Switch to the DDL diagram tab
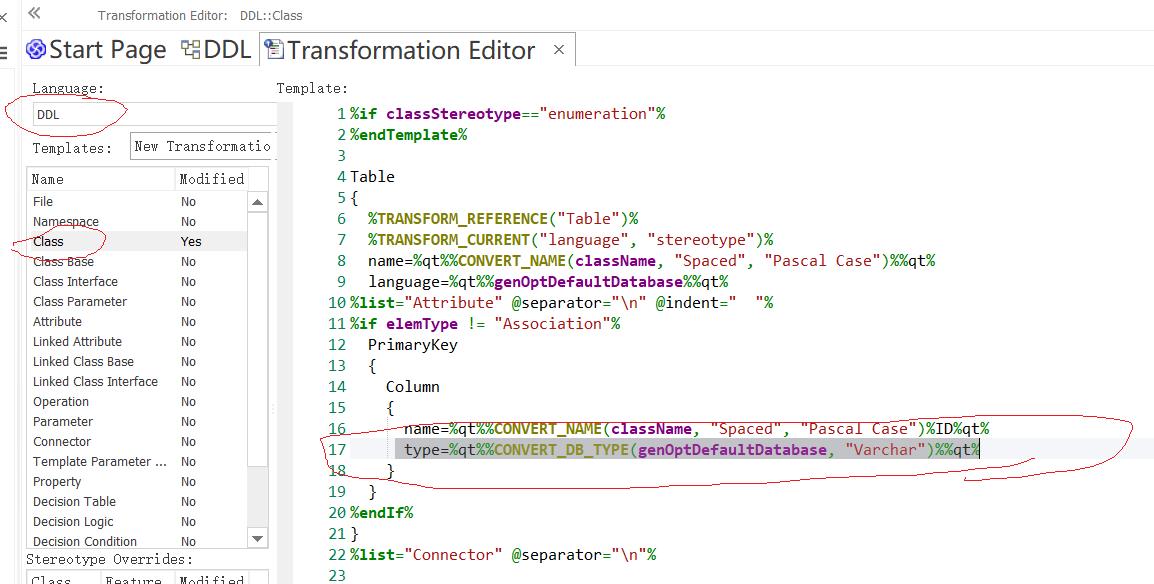This screenshot has width=1154, height=584. (x=216, y=50)
